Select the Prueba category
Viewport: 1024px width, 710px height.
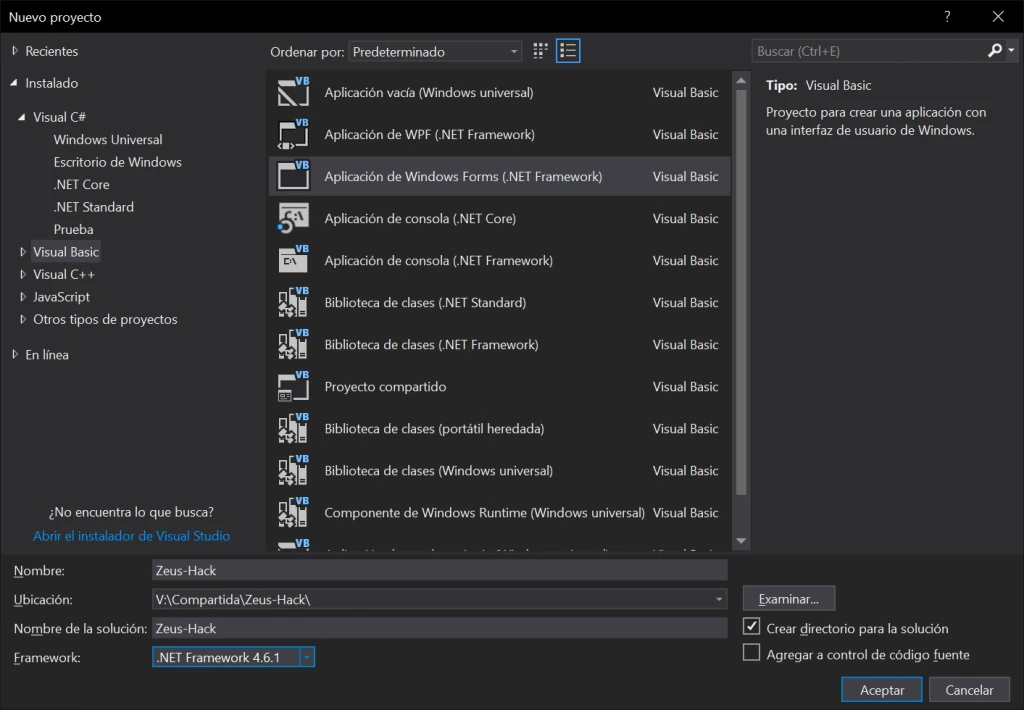point(73,229)
